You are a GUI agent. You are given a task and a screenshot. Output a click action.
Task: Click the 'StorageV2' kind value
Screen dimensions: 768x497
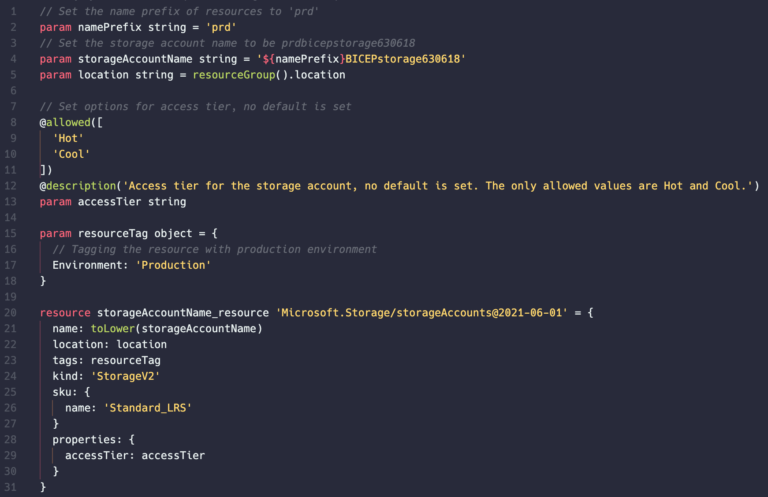(125, 376)
